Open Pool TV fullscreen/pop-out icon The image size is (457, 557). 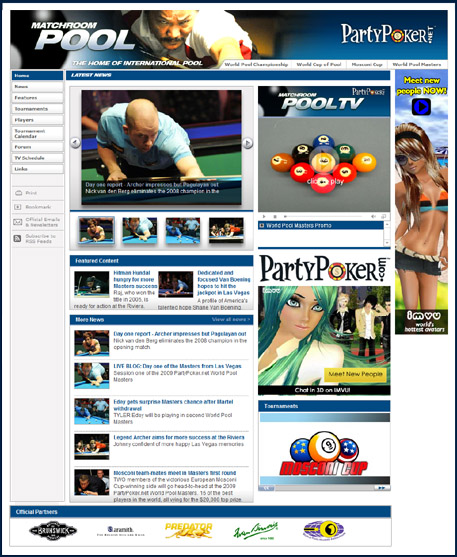pyautogui.click(x=383, y=216)
